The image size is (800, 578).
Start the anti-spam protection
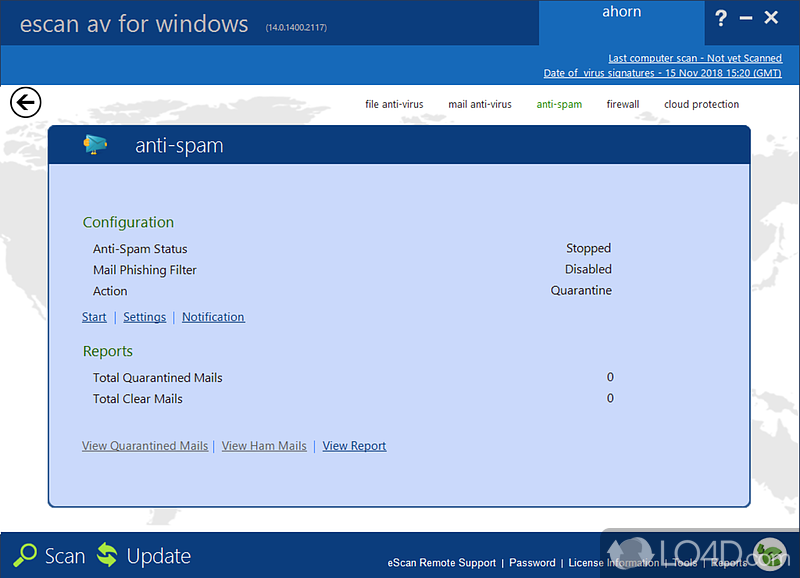pos(94,317)
